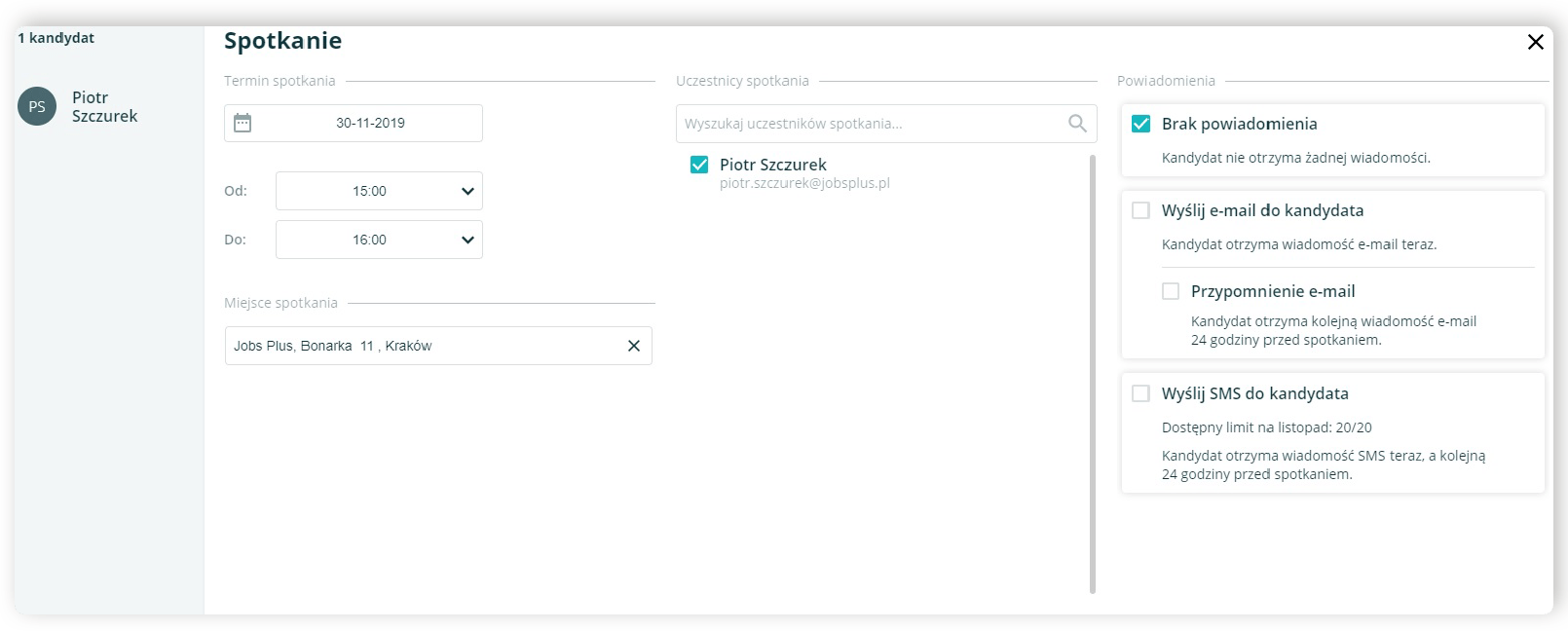Click the calendar icon in date field

pos(243,123)
